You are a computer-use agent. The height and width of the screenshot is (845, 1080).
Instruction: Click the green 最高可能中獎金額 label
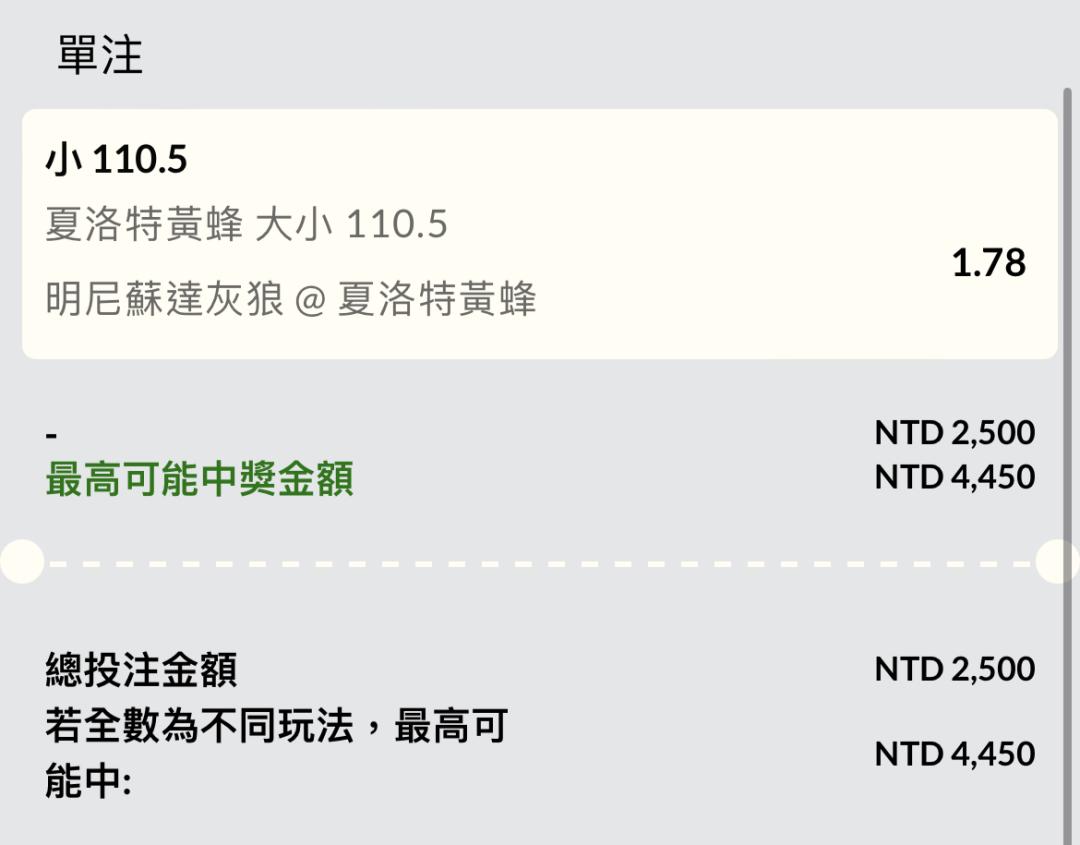200,479
